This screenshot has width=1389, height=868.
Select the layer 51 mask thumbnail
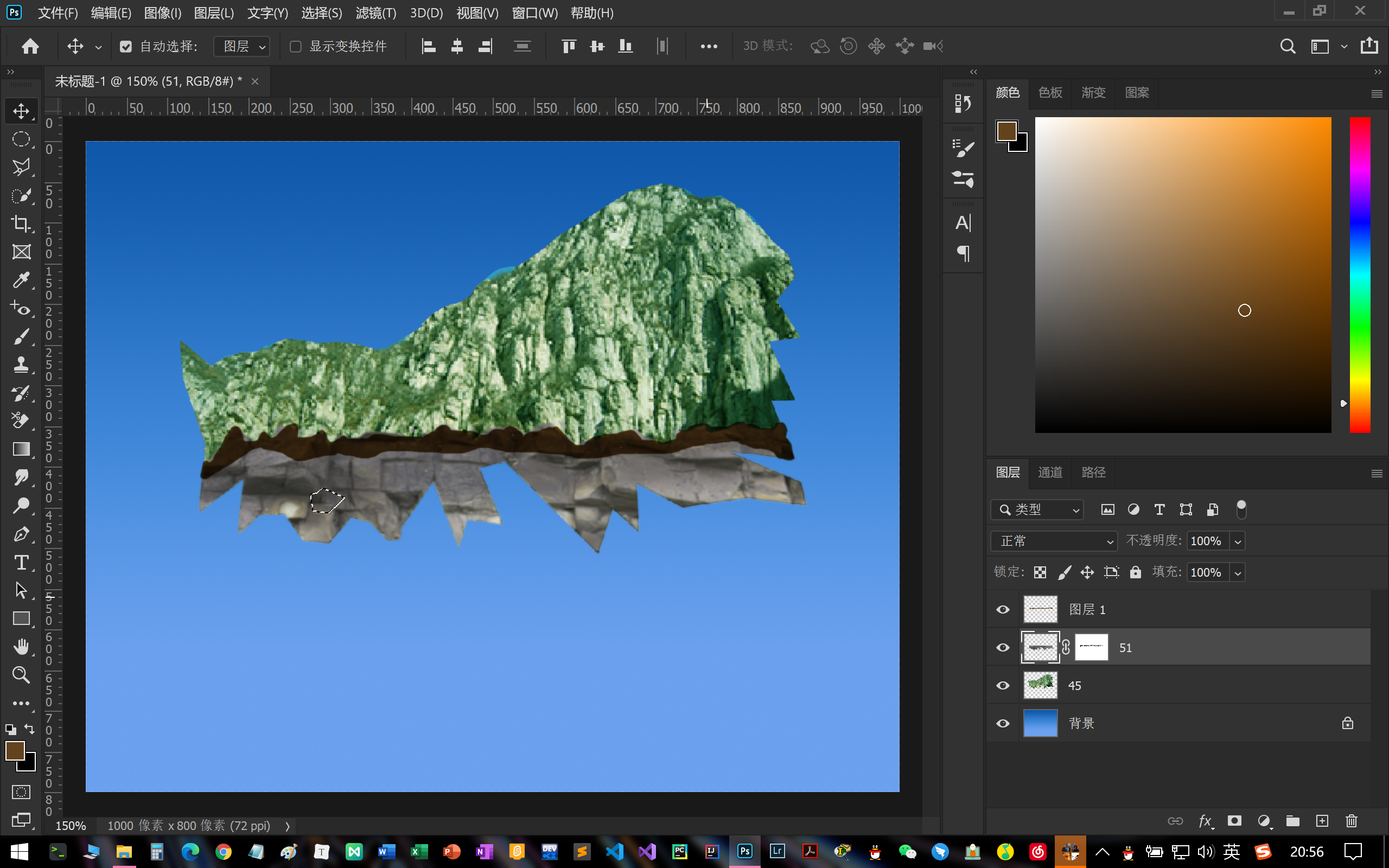point(1091,648)
